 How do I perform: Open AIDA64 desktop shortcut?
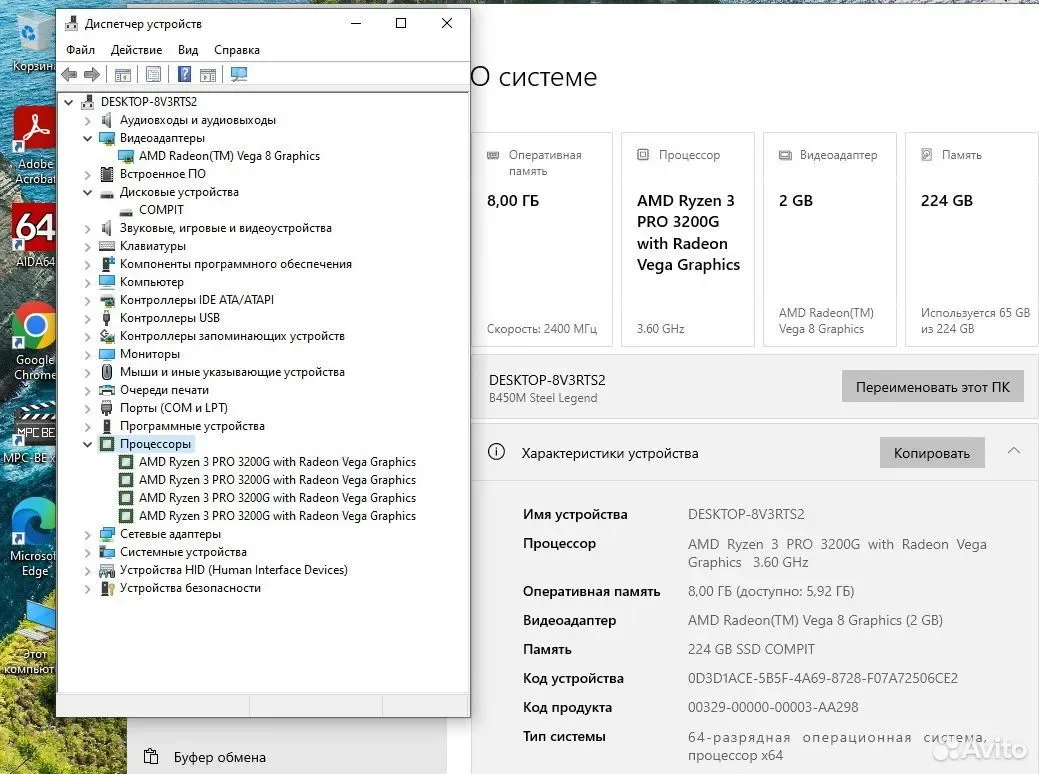34,235
